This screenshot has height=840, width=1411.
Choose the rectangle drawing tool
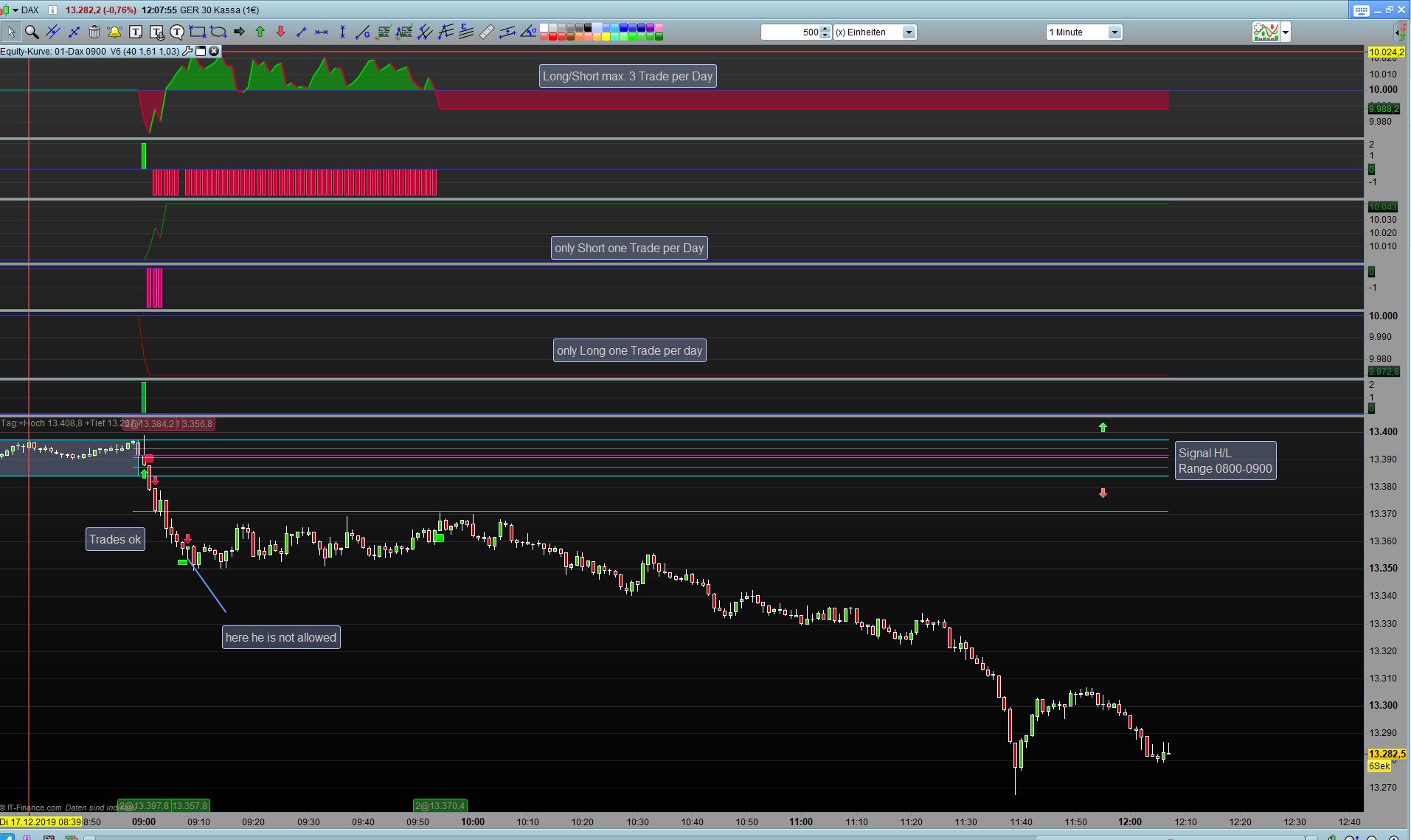pyautogui.click(x=198, y=32)
